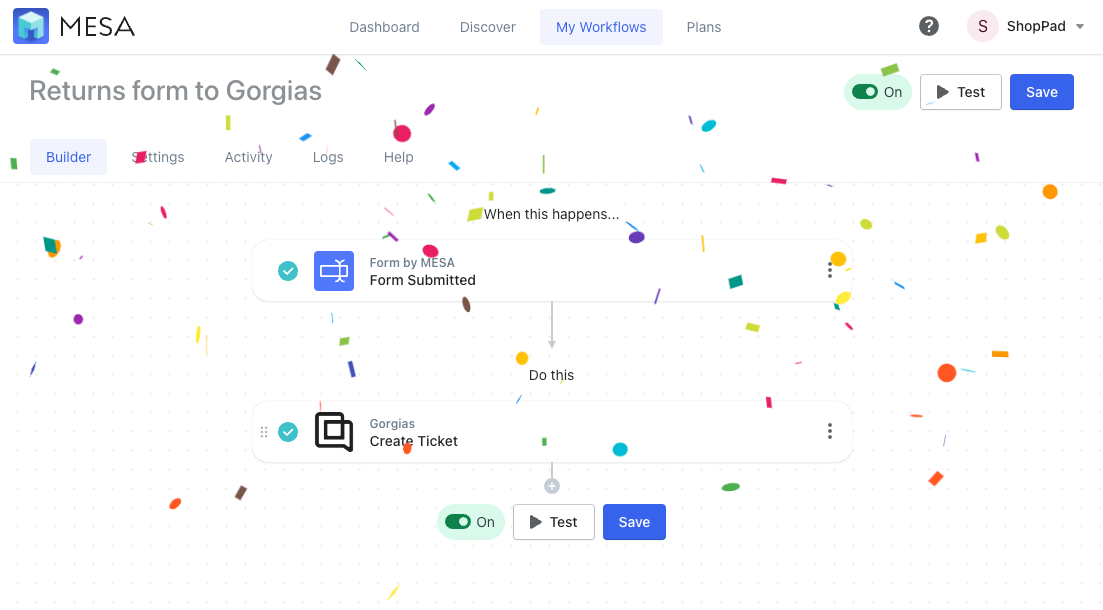Screen dimensions: 1103x610
Task: Select the Form Submitted trigger label
Action: click(423, 280)
